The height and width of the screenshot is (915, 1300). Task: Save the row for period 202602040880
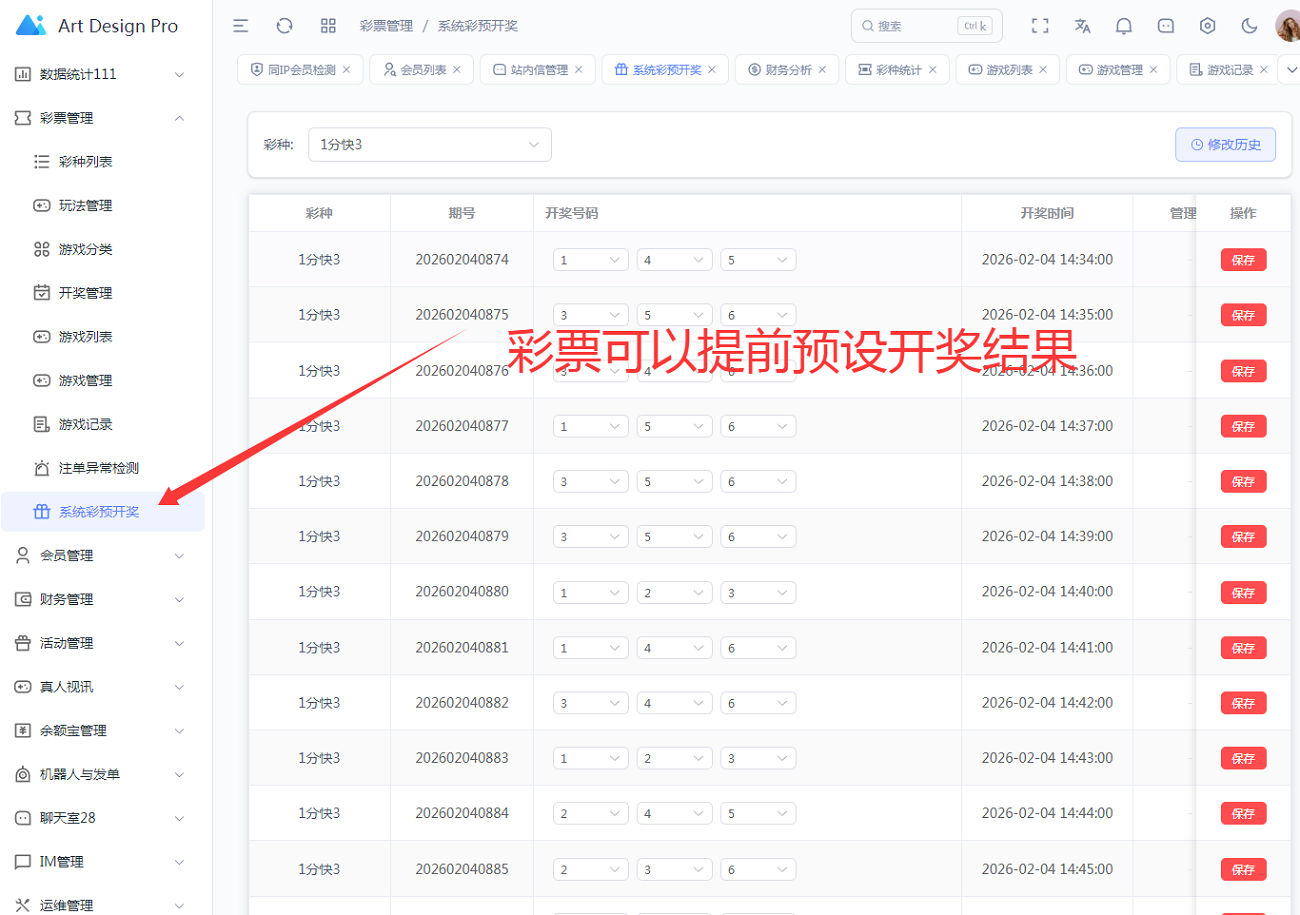pos(1243,592)
